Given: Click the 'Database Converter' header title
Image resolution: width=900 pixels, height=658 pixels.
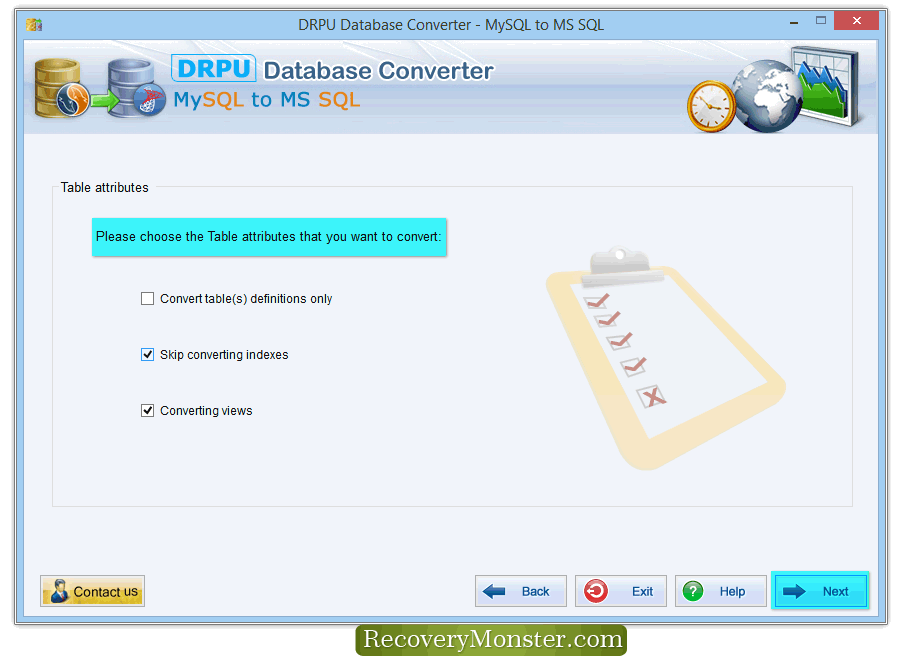Looking at the screenshot, I should pos(378,71).
